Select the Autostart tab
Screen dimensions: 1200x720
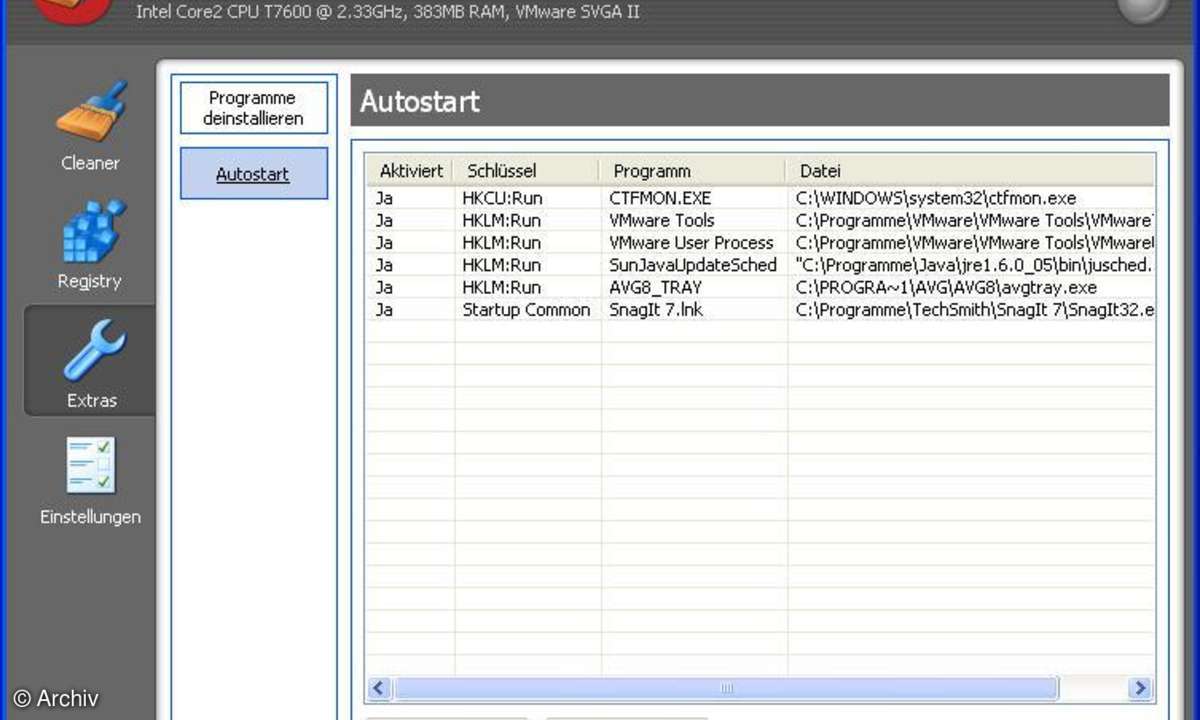pyautogui.click(x=253, y=174)
